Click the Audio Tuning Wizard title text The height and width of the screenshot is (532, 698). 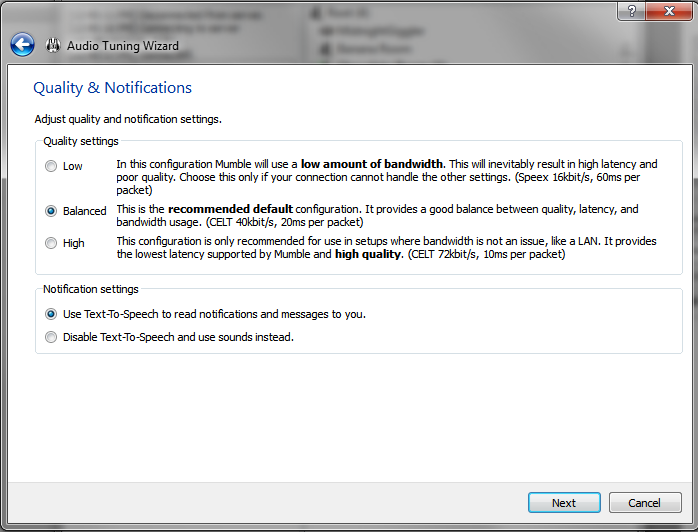123,46
